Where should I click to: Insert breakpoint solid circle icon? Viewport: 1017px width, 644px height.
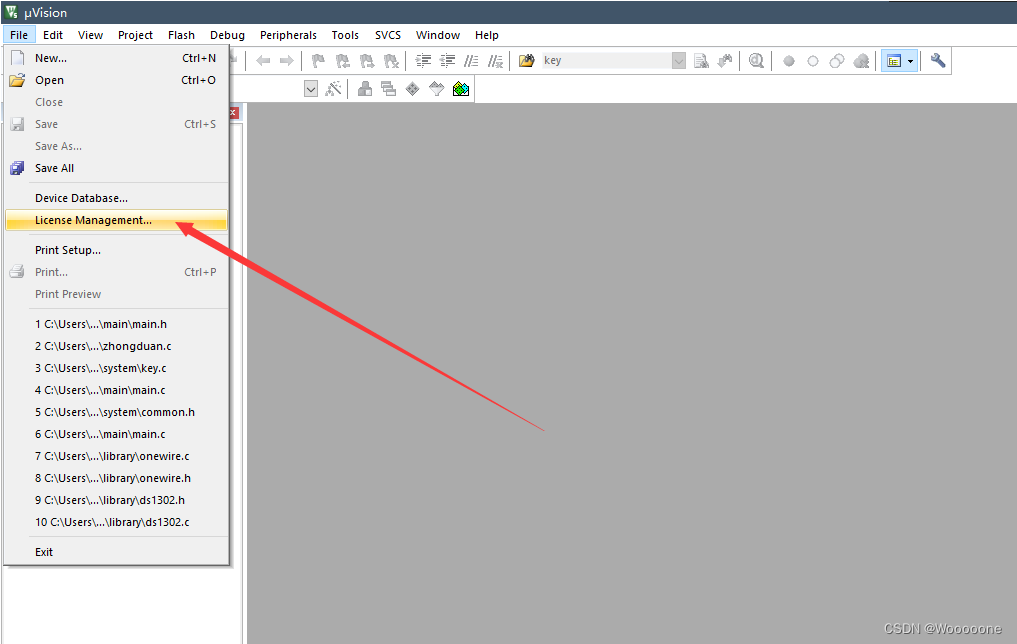click(789, 61)
